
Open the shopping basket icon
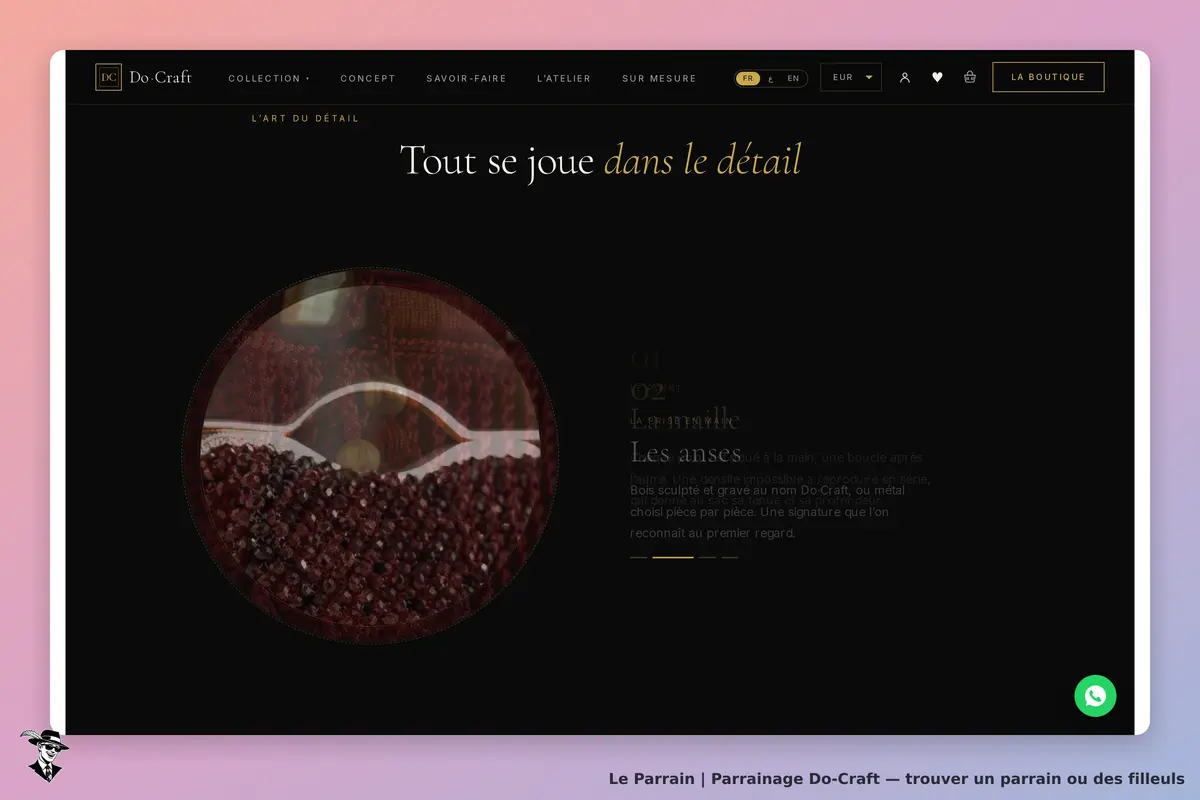tap(970, 77)
